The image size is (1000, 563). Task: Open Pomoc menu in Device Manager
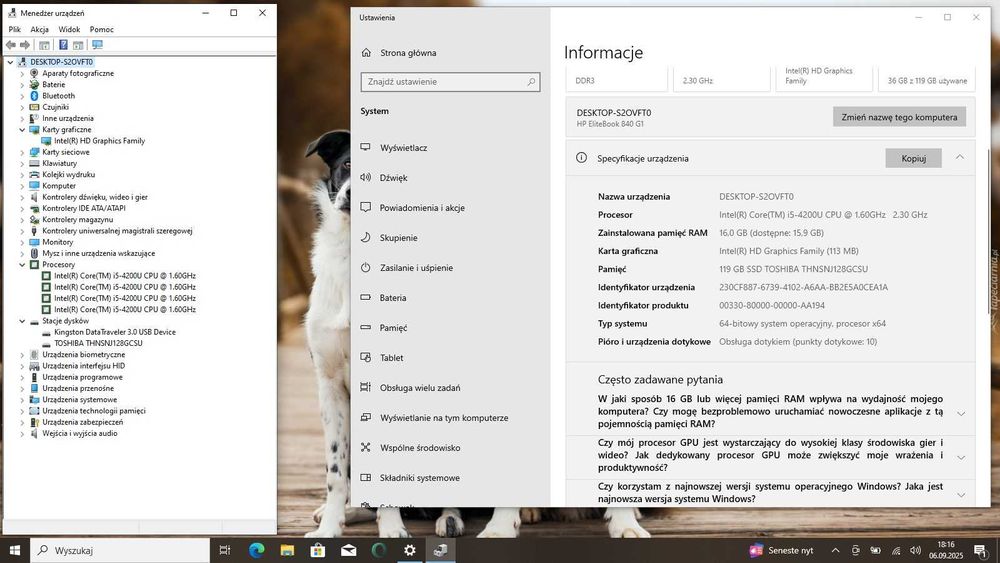point(101,29)
